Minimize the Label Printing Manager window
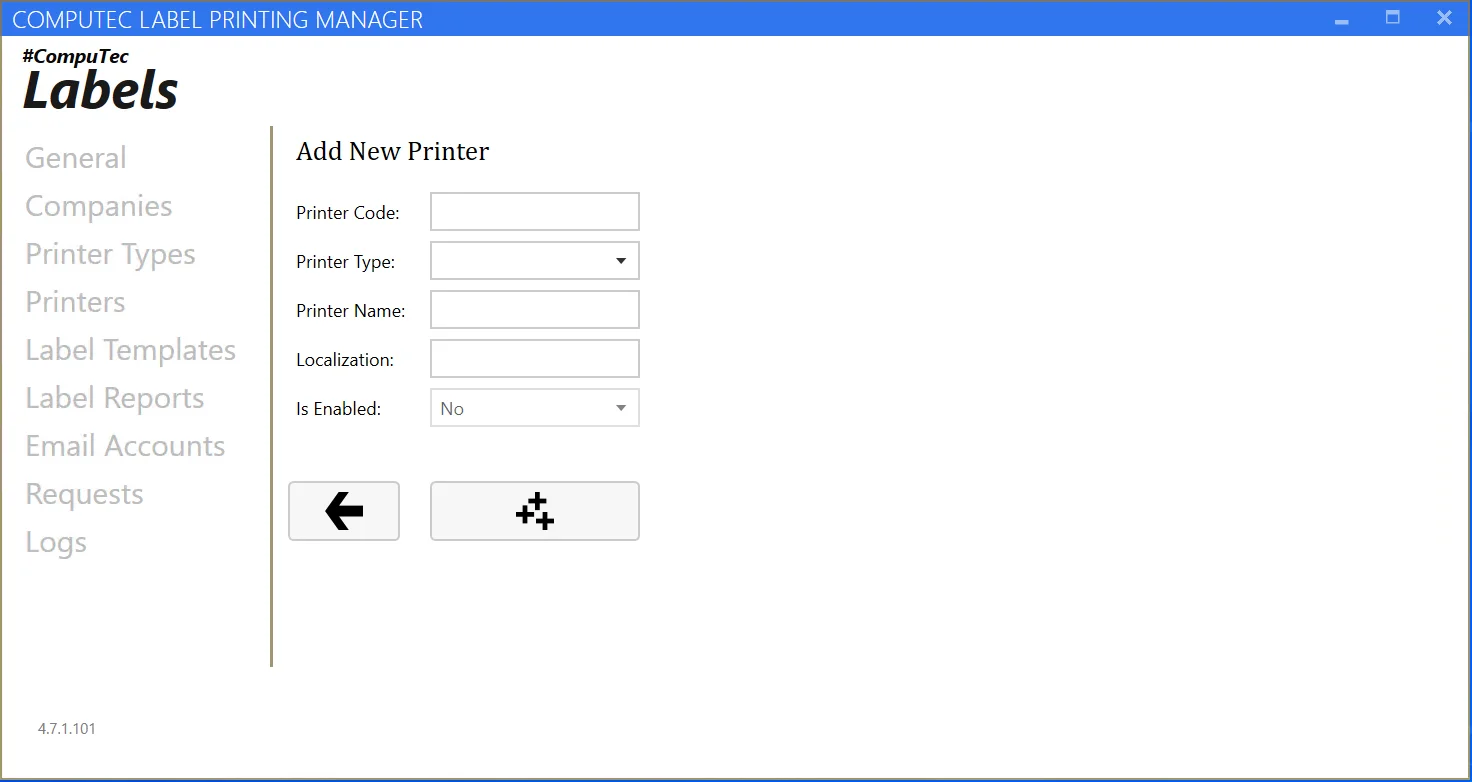This screenshot has width=1472, height=782. [1342, 19]
